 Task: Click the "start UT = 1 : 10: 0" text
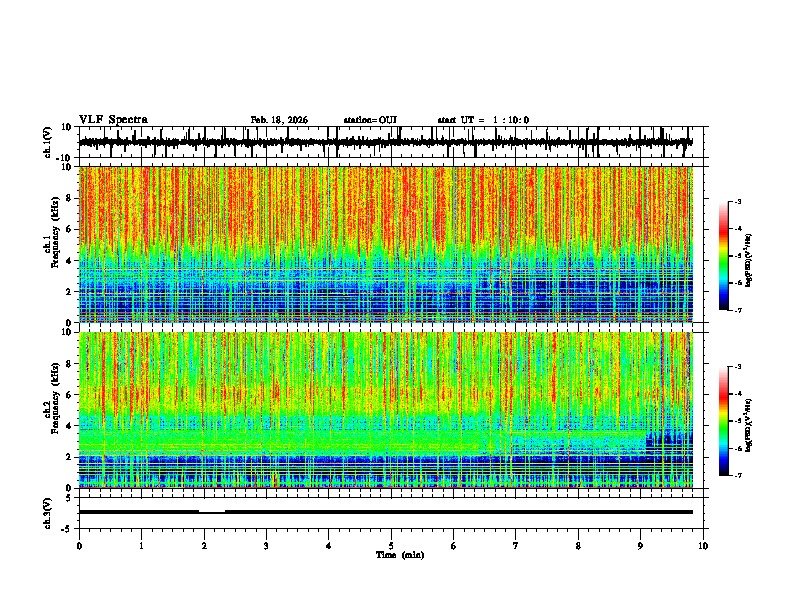point(483,120)
